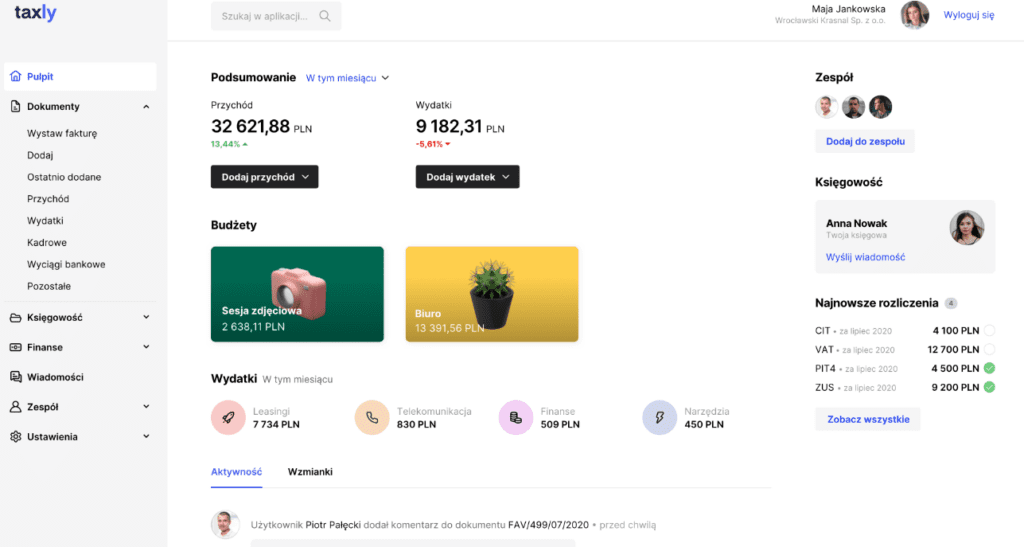Open Wiadomości from the sidebar
The height and width of the screenshot is (547, 1024).
[55, 377]
